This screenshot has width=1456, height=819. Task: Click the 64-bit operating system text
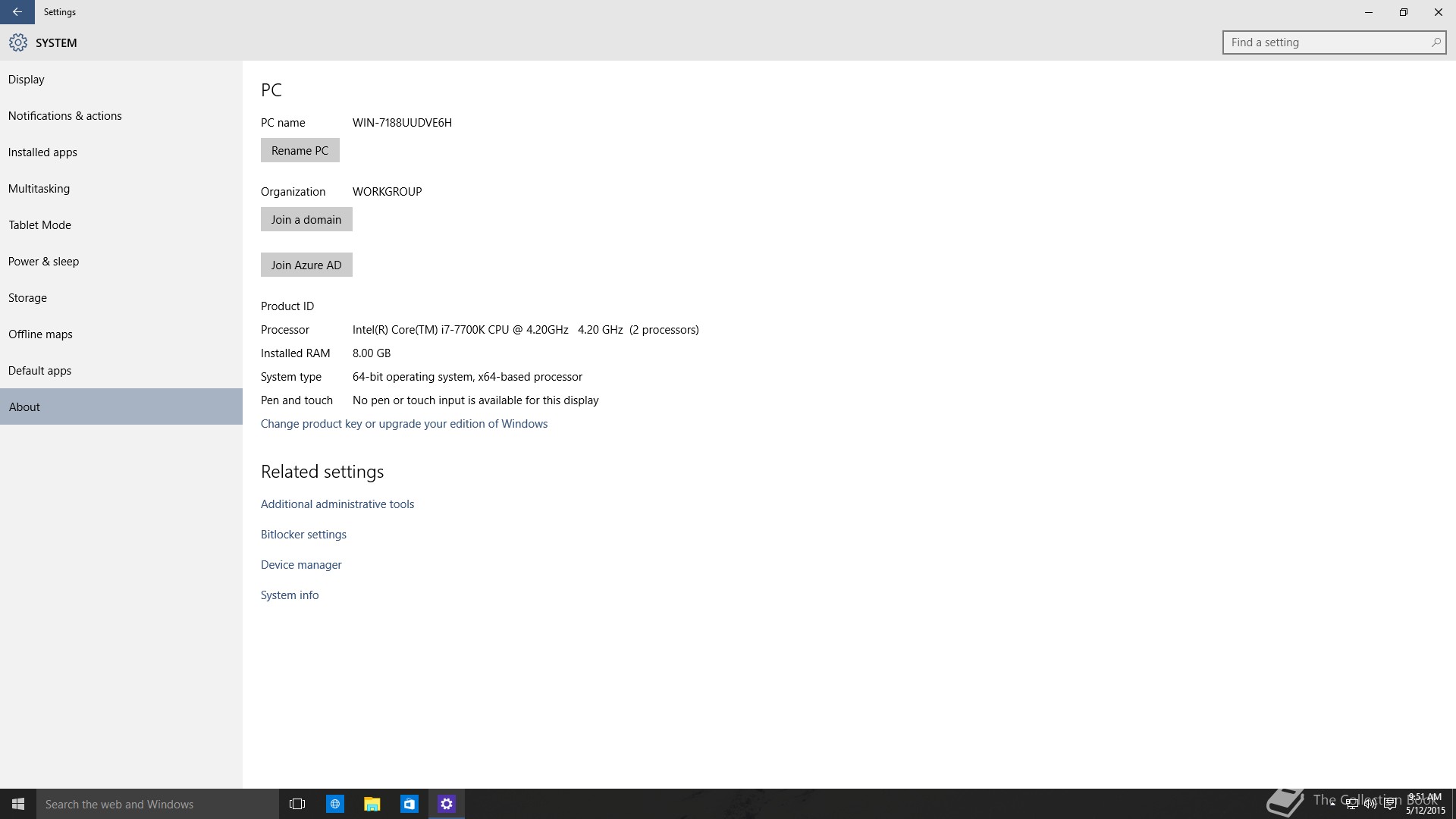coord(467,376)
